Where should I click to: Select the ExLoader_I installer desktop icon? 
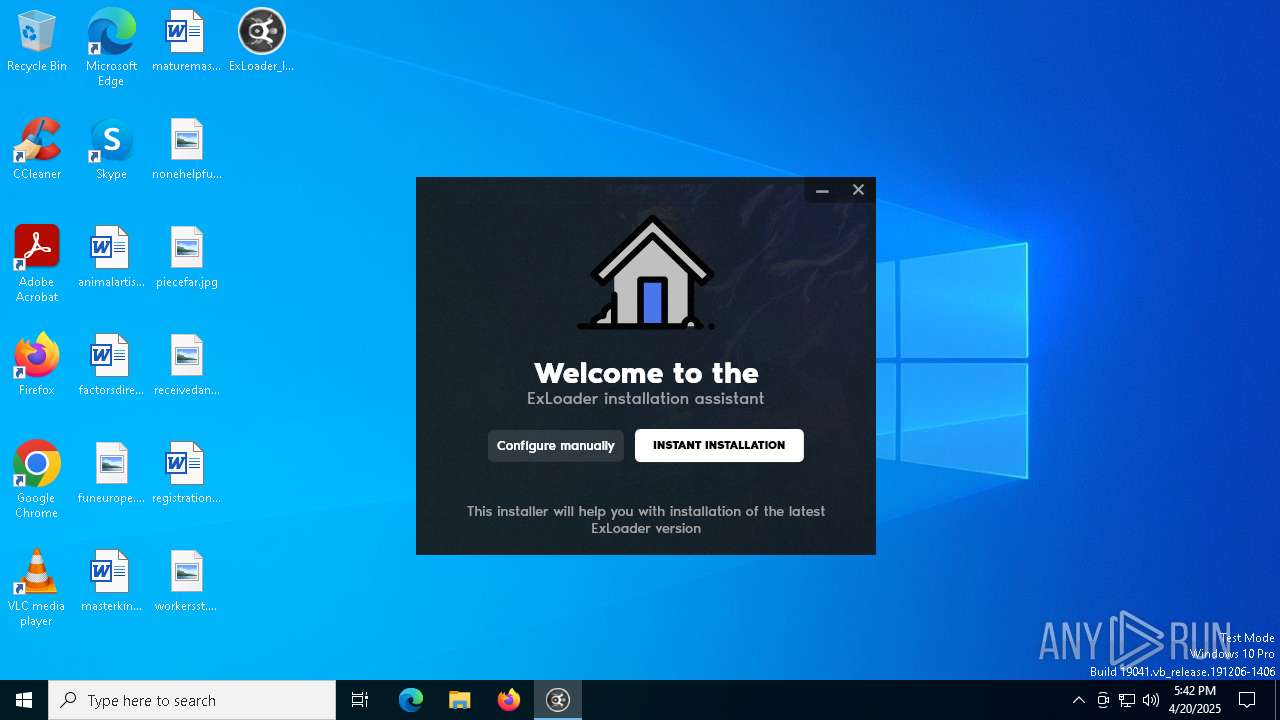click(x=261, y=42)
